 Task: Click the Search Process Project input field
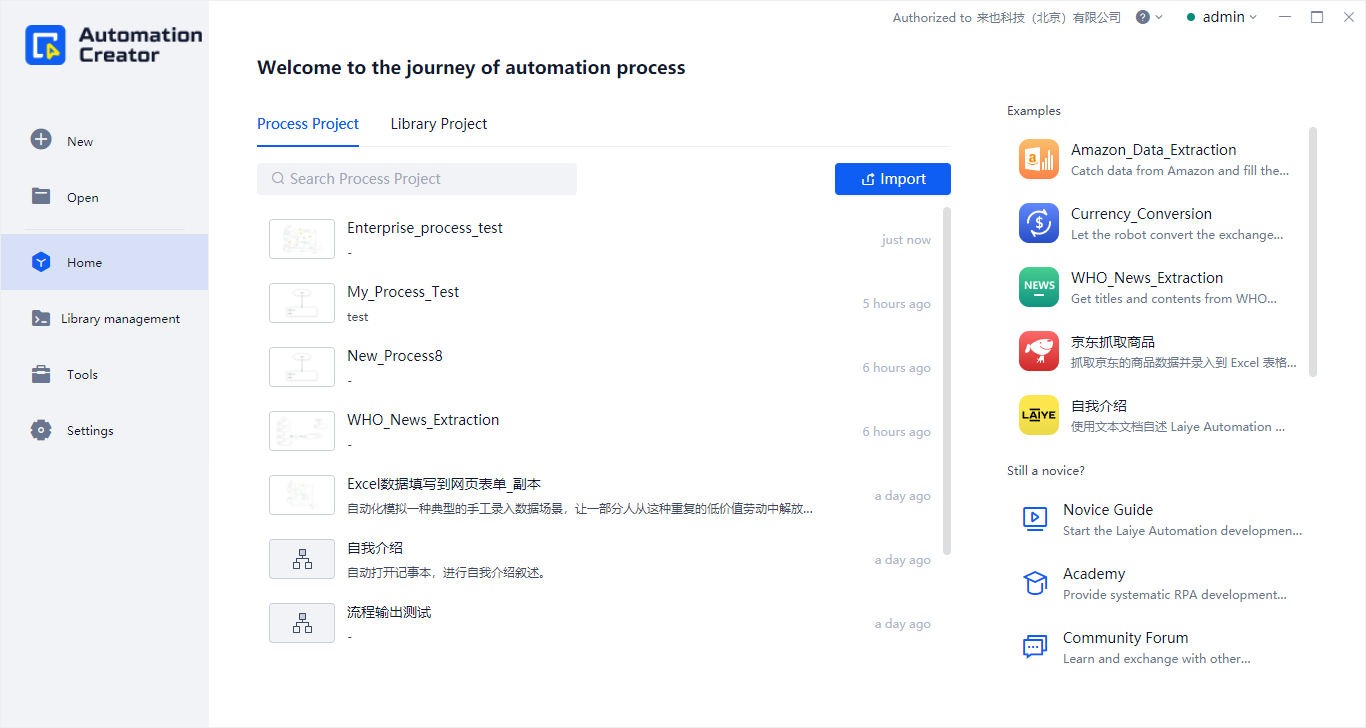(417, 178)
